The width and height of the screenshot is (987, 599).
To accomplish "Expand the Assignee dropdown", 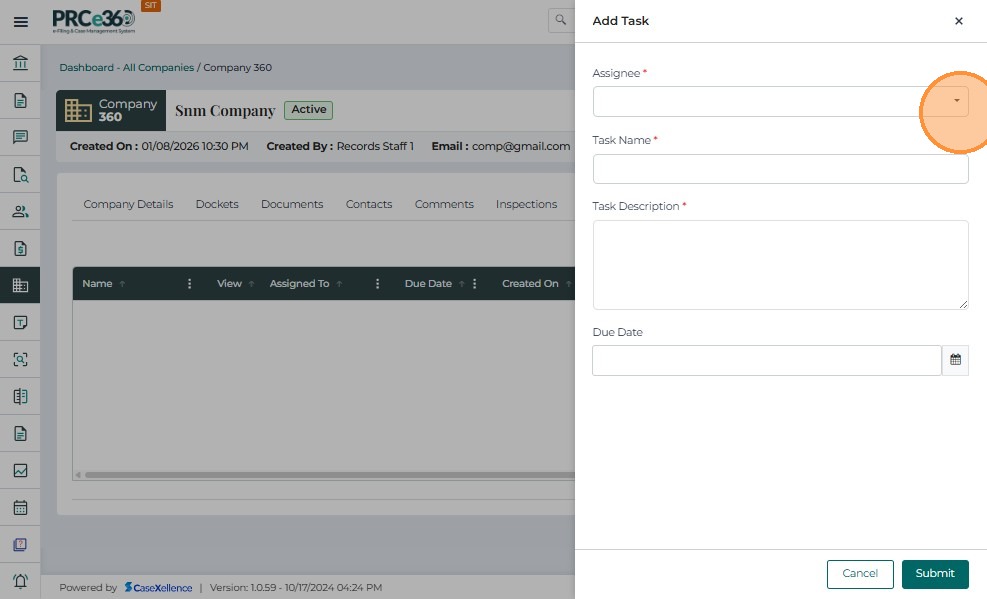I will click(x=956, y=101).
